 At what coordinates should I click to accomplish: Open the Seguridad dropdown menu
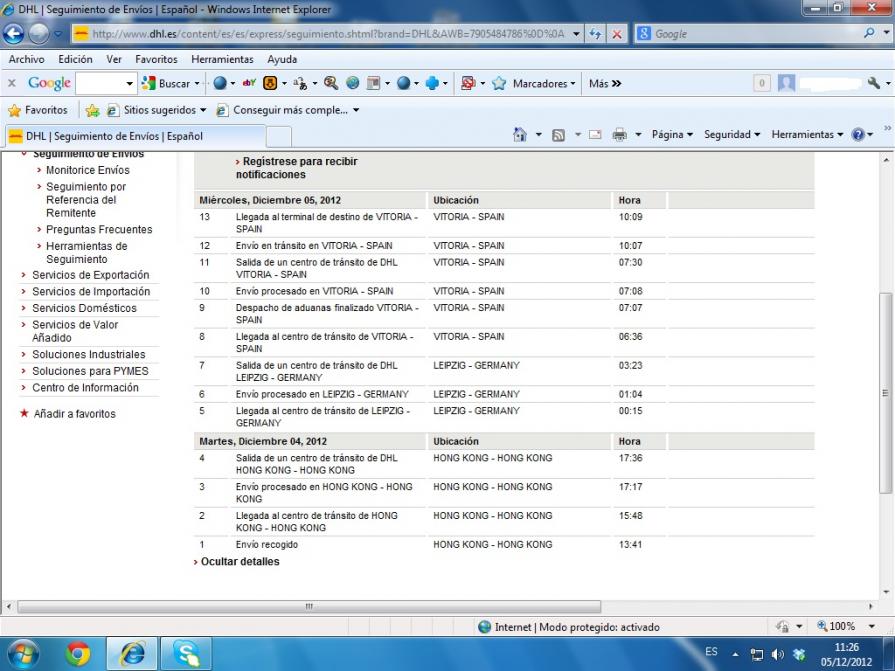(x=732, y=135)
